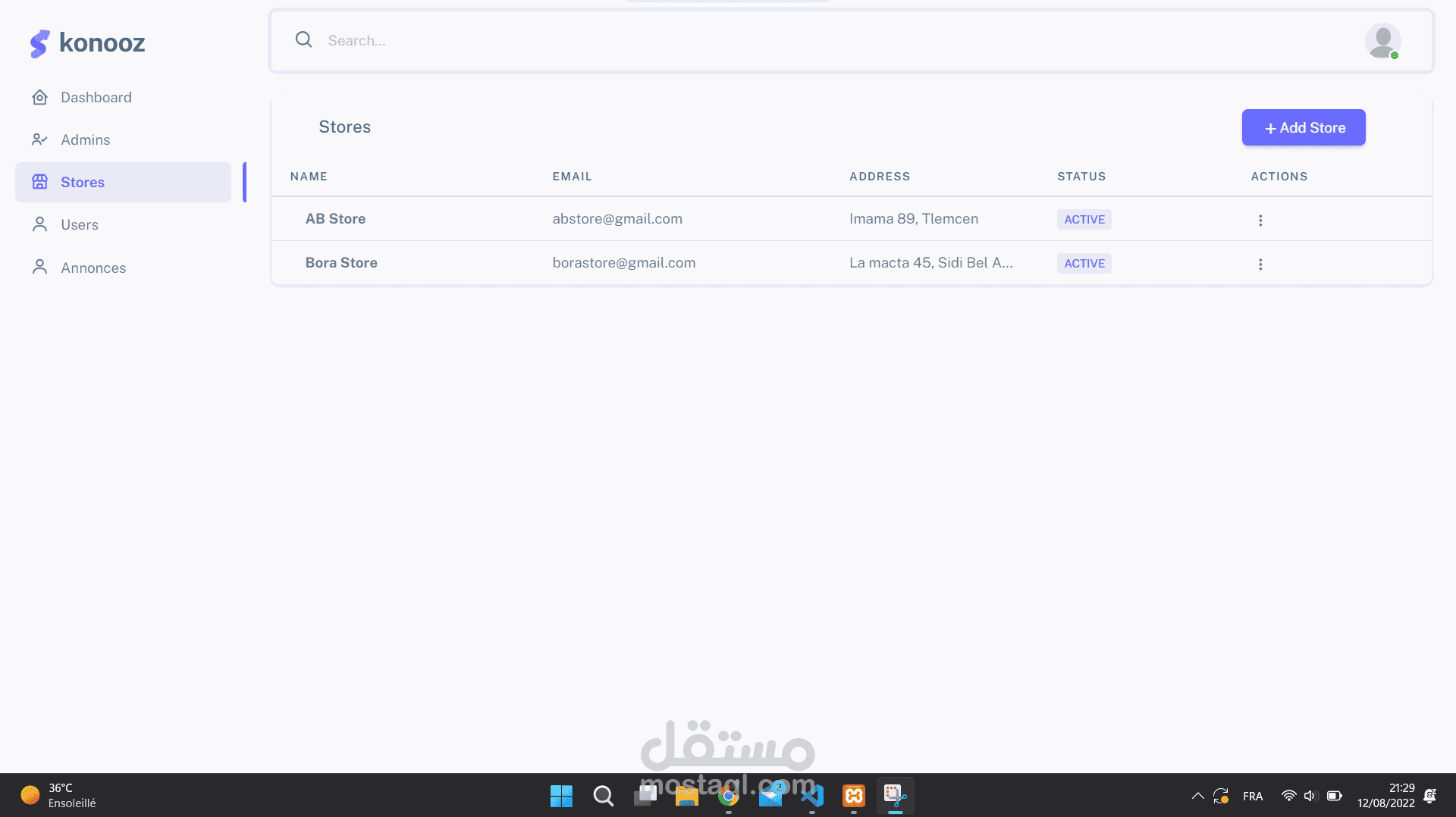
Task: Open the Dashboard page in sidebar
Action: pyautogui.click(x=96, y=97)
